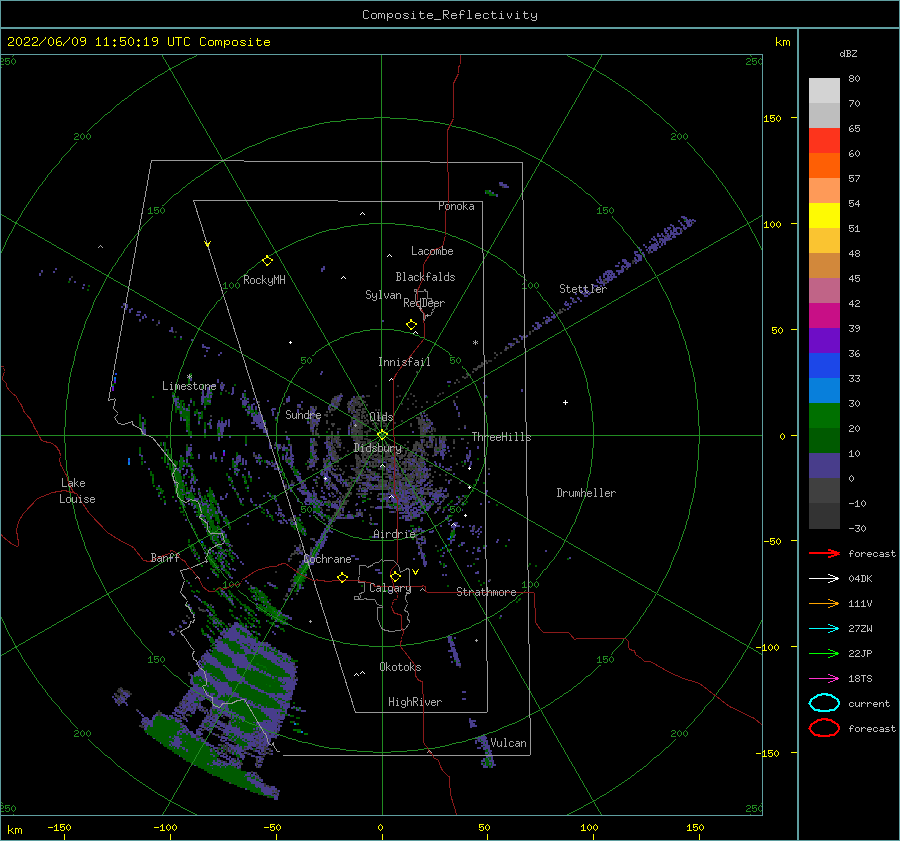Click the Okotoks city label
Image resolution: width=900 pixels, height=841 pixels.
coord(401,667)
